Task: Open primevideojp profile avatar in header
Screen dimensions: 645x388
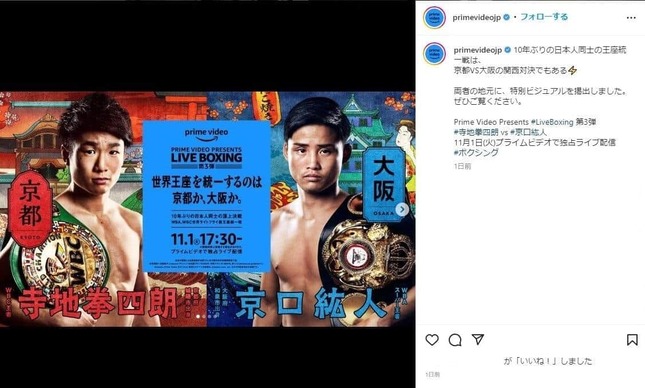Action: 434,18
